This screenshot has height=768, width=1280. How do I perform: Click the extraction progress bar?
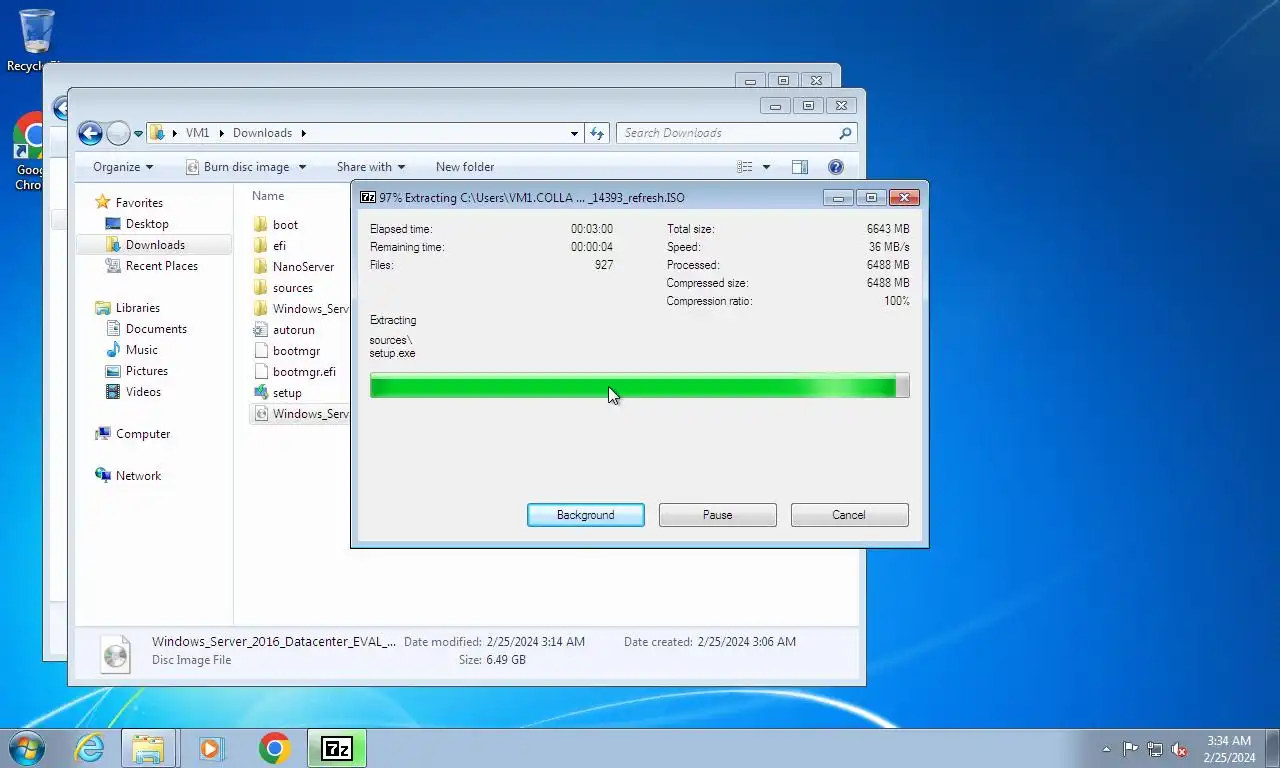639,386
